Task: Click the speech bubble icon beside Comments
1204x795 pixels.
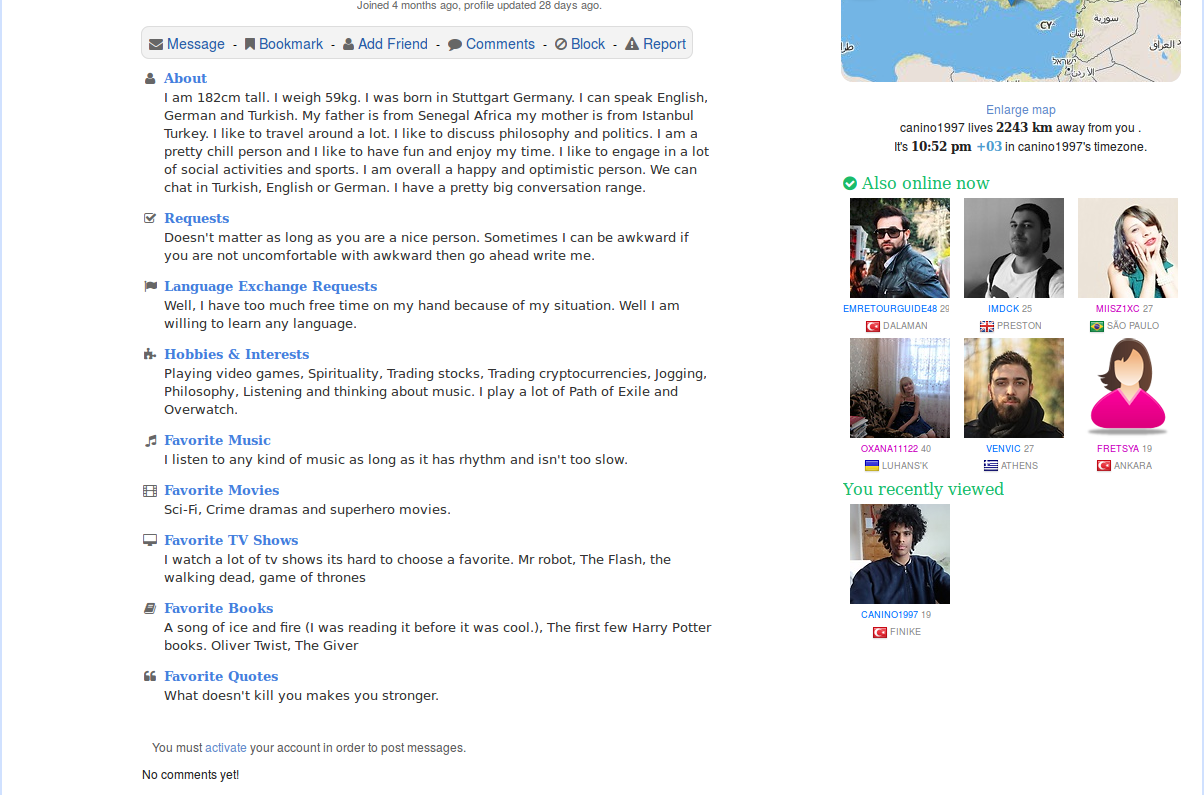Action: (x=455, y=44)
